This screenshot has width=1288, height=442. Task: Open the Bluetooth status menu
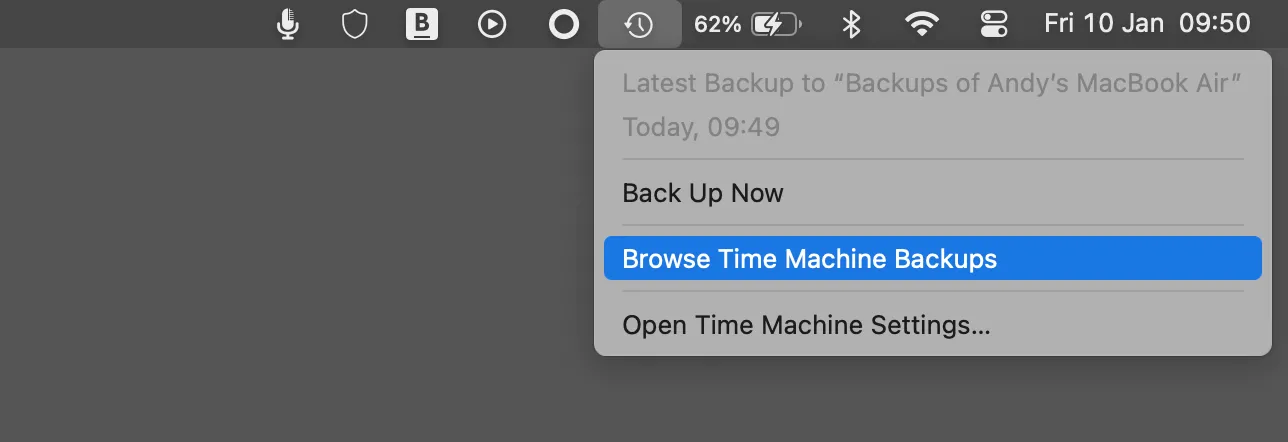(851, 24)
